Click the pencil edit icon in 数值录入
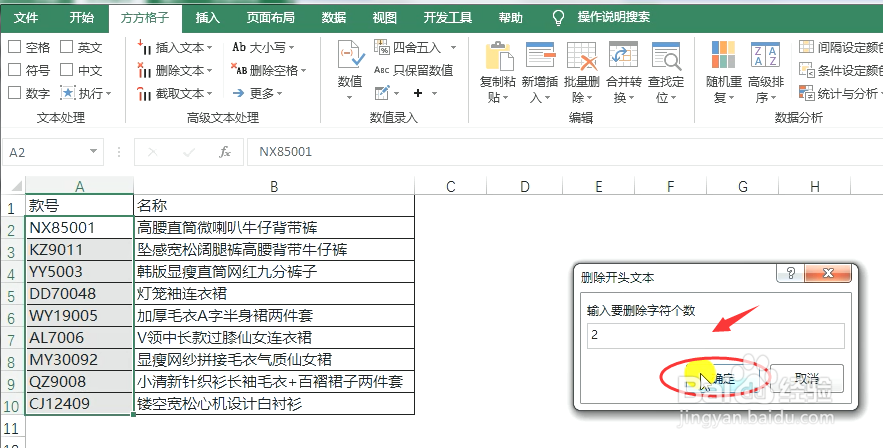Image resolution: width=883 pixels, height=448 pixels. pyautogui.click(x=382, y=93)
